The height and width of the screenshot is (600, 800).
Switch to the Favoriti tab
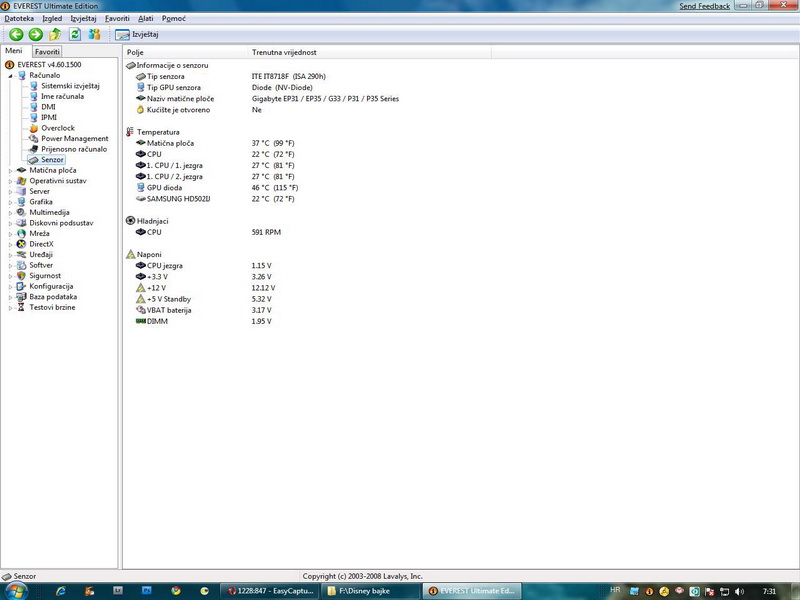click(x=47, y=51)
